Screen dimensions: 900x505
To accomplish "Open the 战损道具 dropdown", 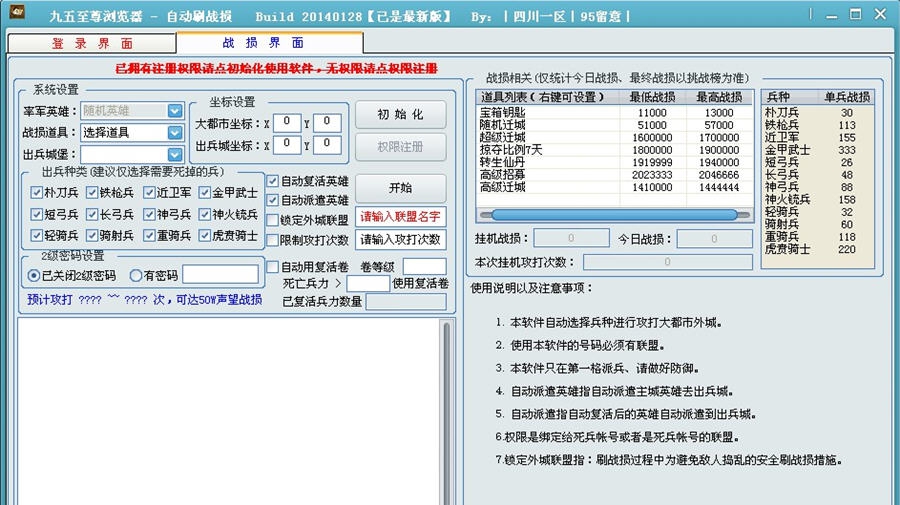I will pyautogui.click(x=175, y=133).
